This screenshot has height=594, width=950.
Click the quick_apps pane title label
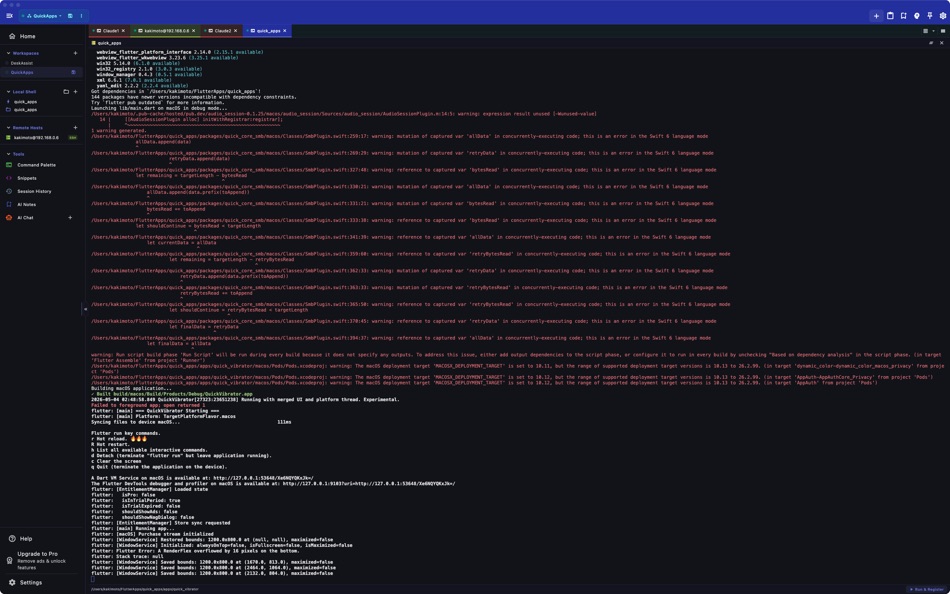click(109, 43)
